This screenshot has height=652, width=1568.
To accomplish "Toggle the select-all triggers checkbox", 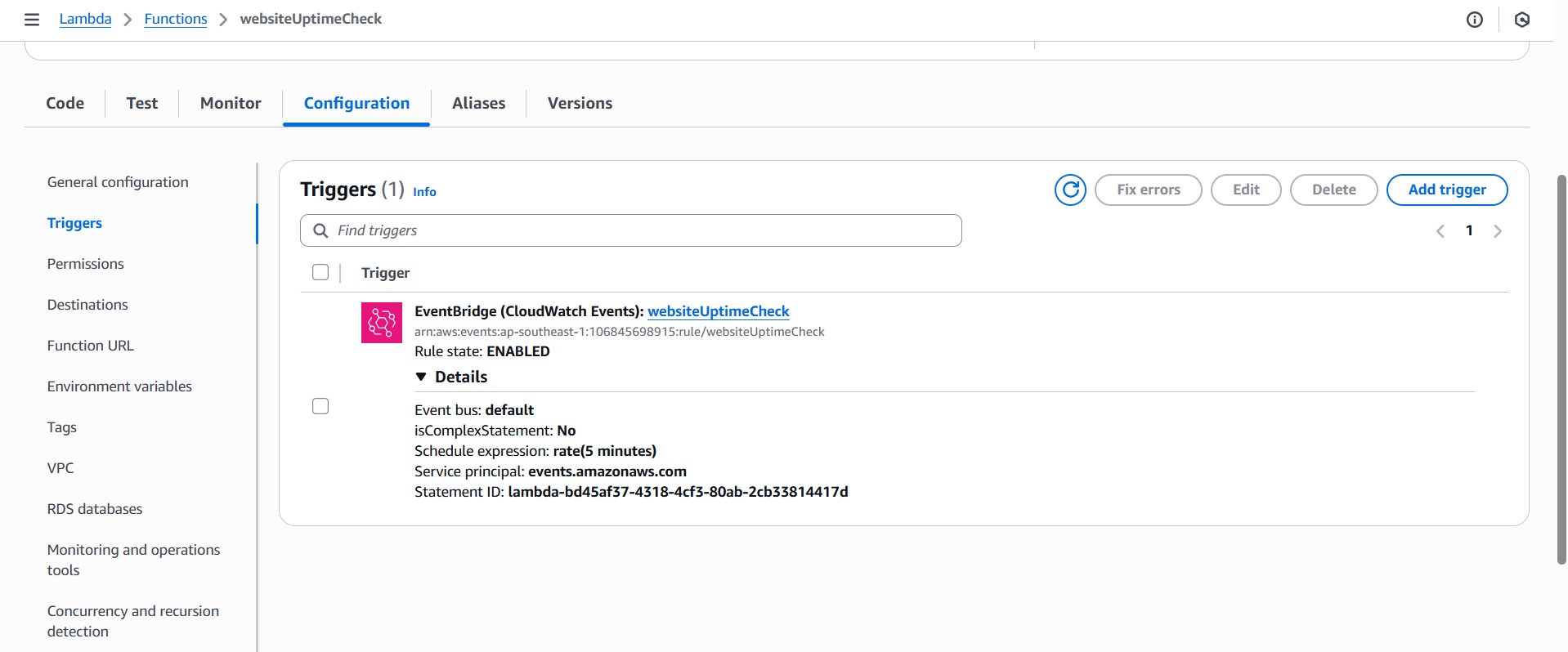I will 320,272.
